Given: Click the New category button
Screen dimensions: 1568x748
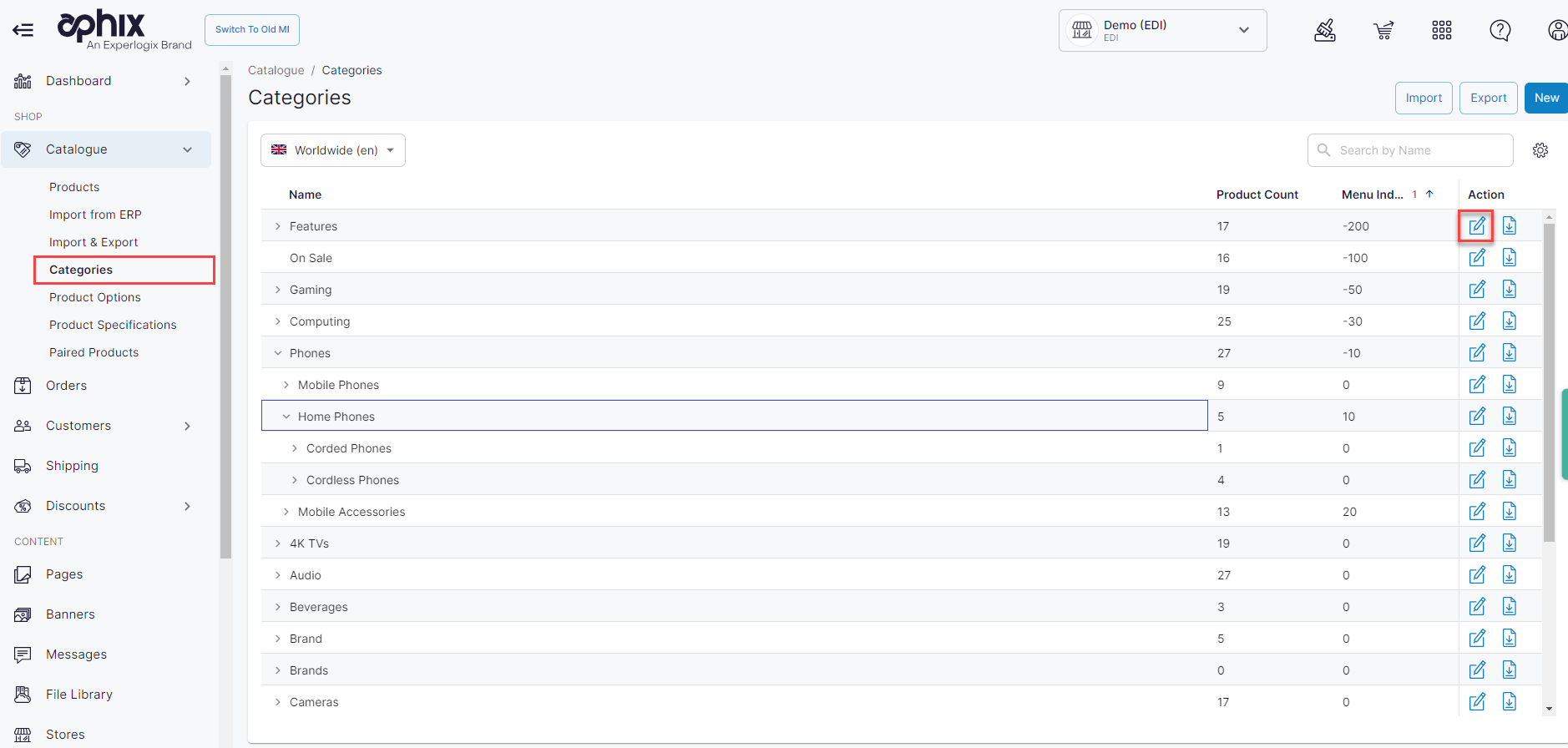Looking at the screenshot, I should click(x=1545, y=98).
